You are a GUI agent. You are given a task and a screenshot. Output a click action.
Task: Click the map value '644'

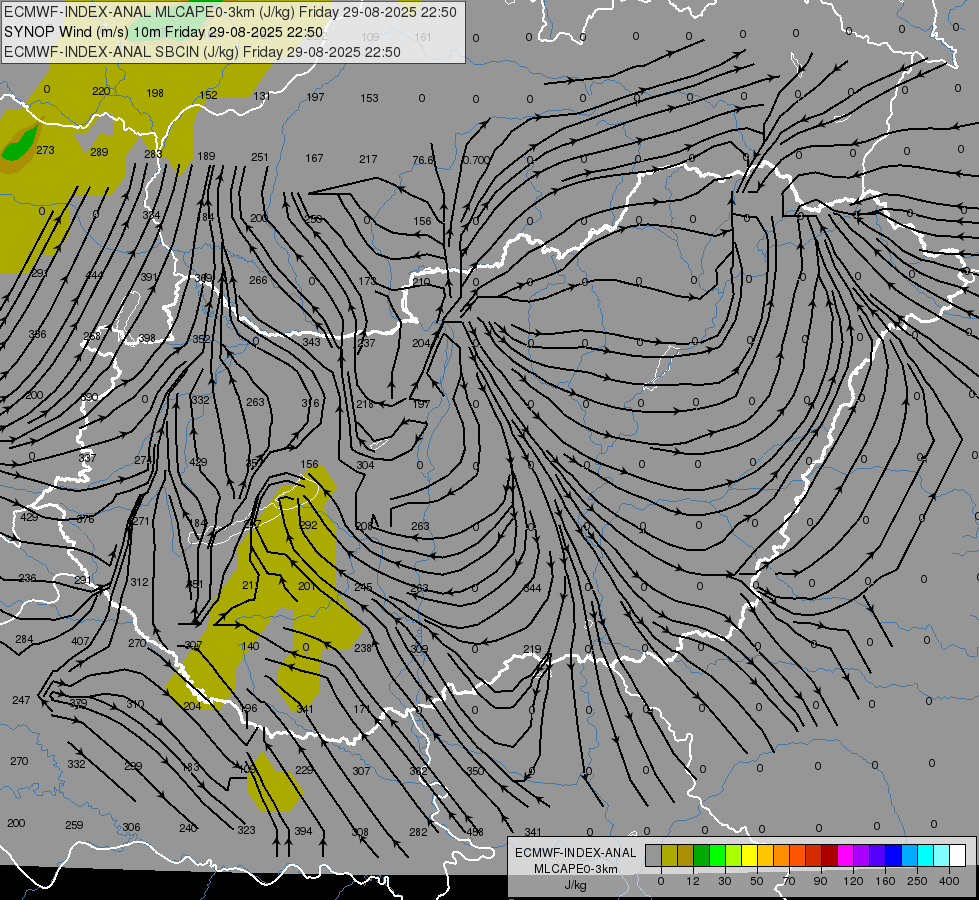click(x=532, y=588)
